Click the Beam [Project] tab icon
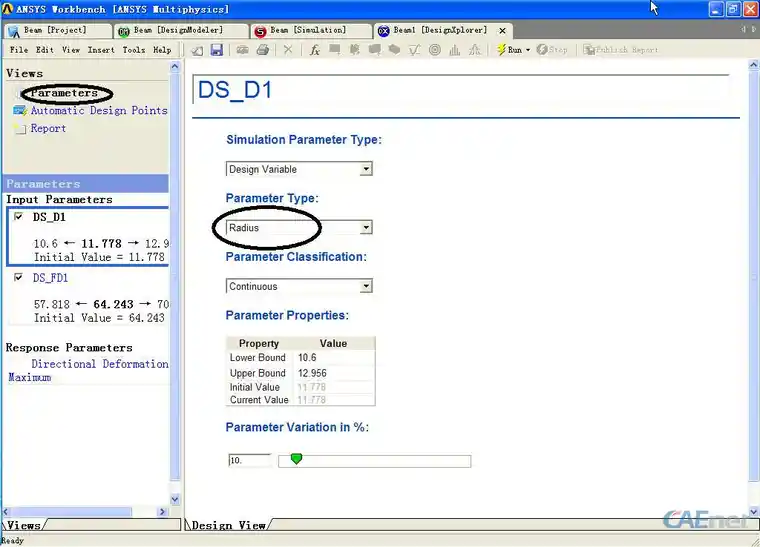760x547 pixels. (x=14, y=32)
